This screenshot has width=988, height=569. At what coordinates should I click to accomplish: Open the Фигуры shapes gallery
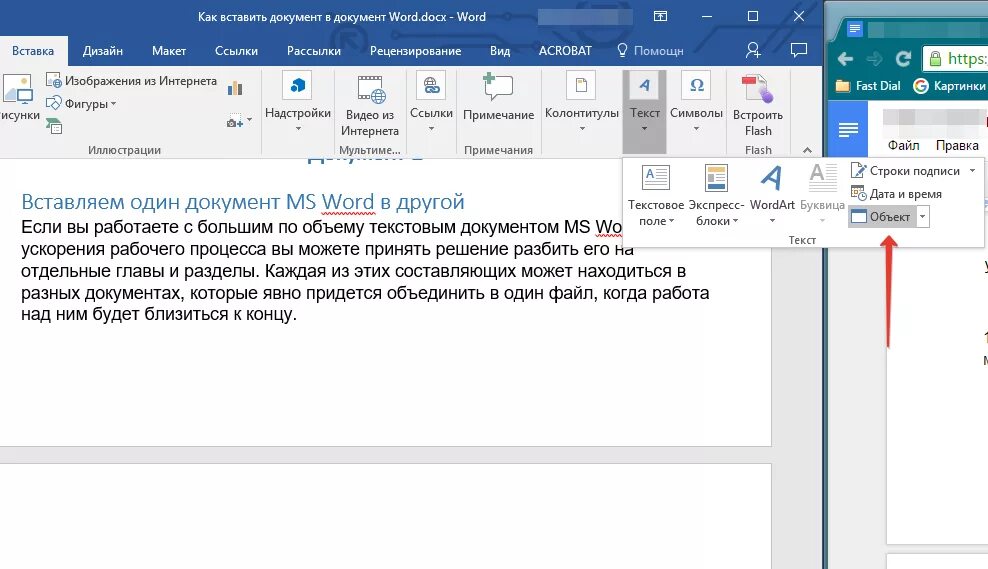point(81,103)
